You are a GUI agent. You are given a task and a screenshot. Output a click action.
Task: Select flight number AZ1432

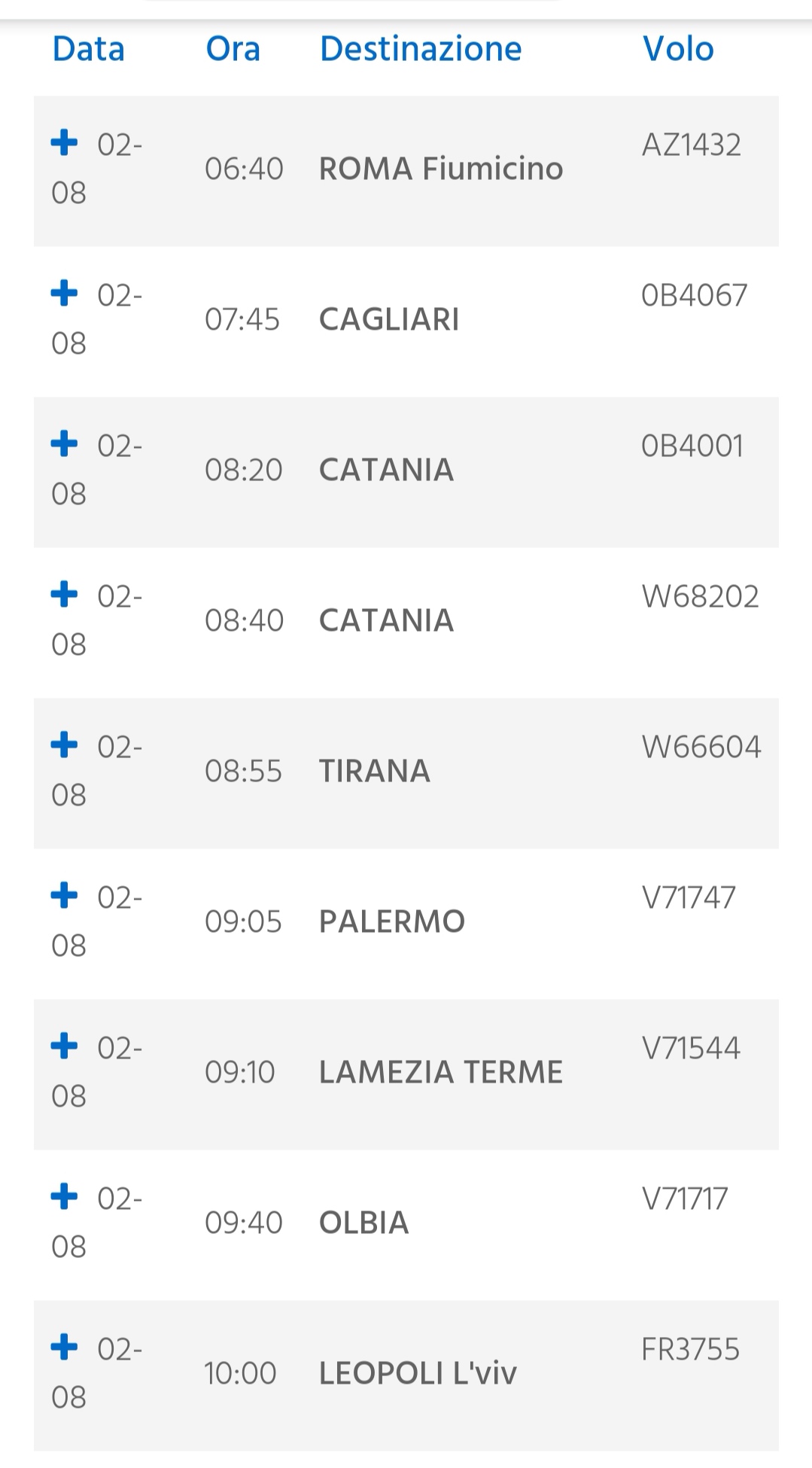point(691,145)
